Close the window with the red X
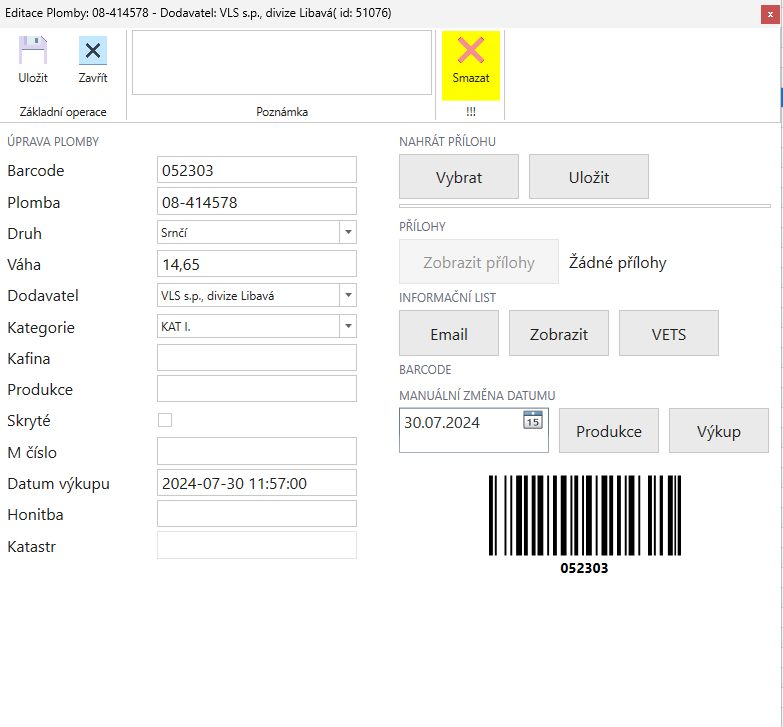This screenshot has height=727, width=783. point(770,14)
